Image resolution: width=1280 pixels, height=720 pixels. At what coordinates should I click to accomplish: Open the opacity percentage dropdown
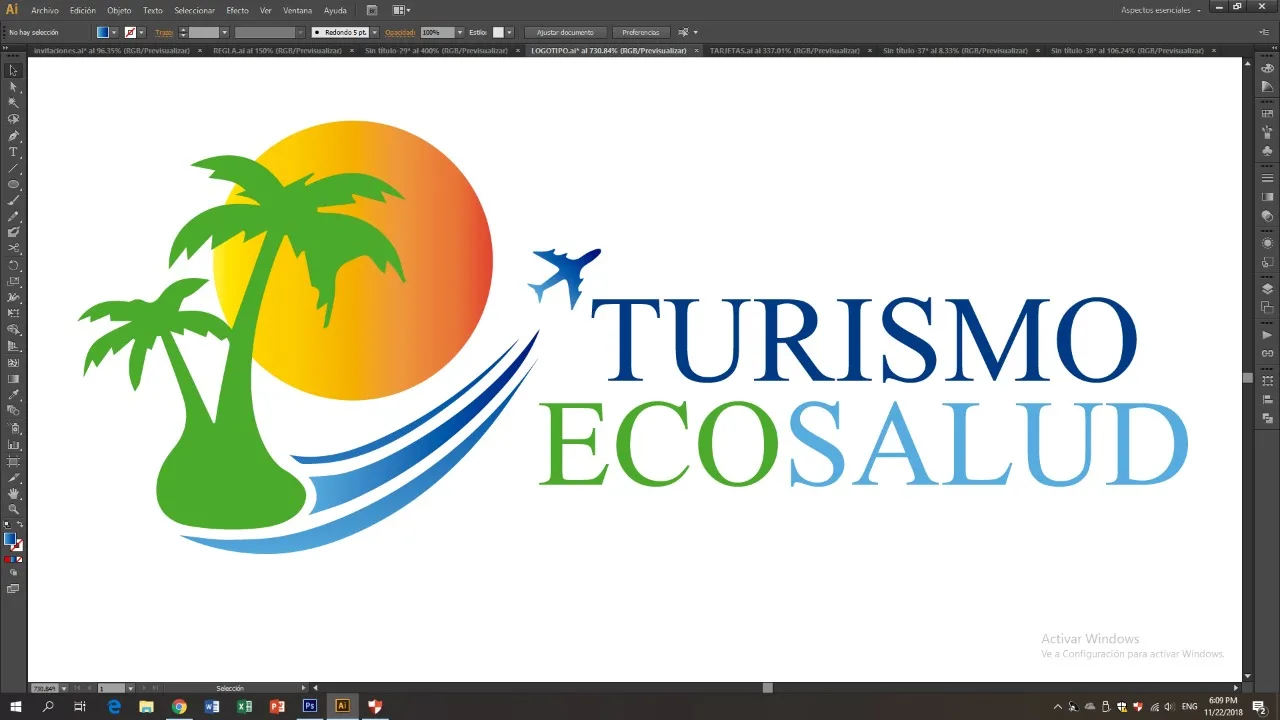[460, 32]
